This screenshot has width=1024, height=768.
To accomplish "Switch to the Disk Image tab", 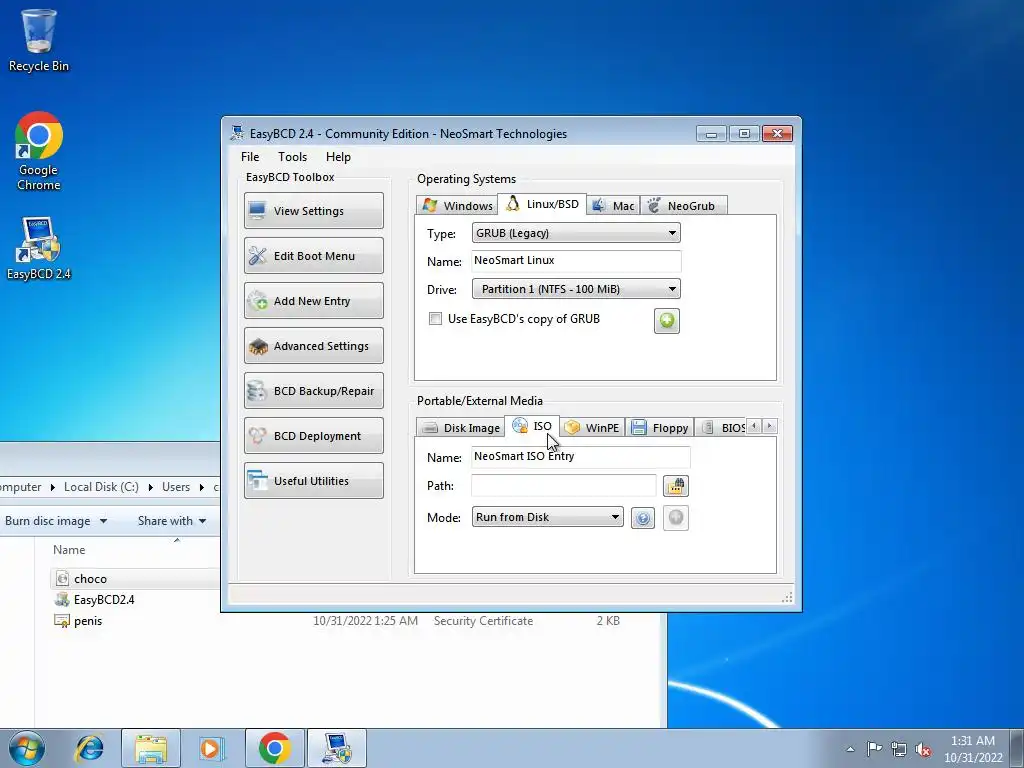I will pos(460,427).
